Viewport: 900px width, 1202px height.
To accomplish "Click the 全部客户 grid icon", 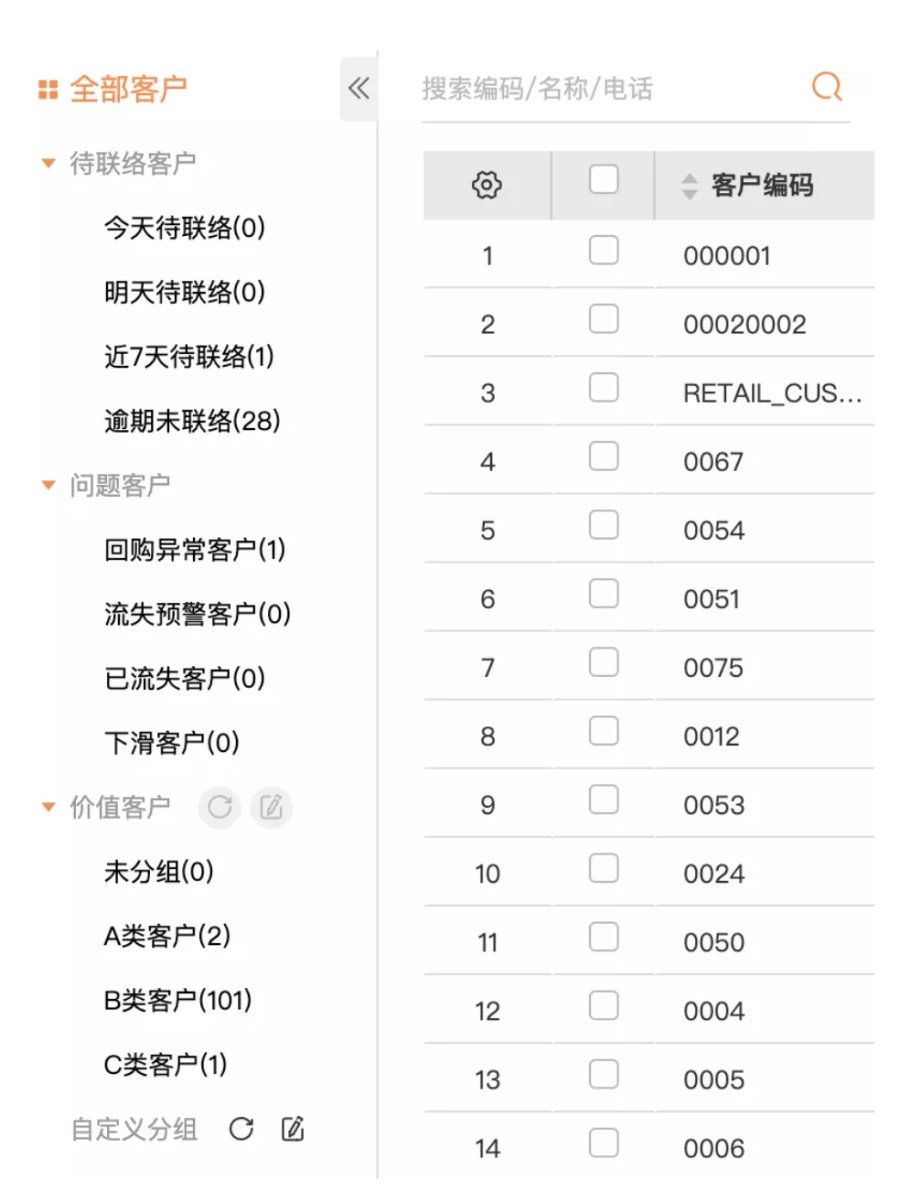I will click(x=47, y=90).
